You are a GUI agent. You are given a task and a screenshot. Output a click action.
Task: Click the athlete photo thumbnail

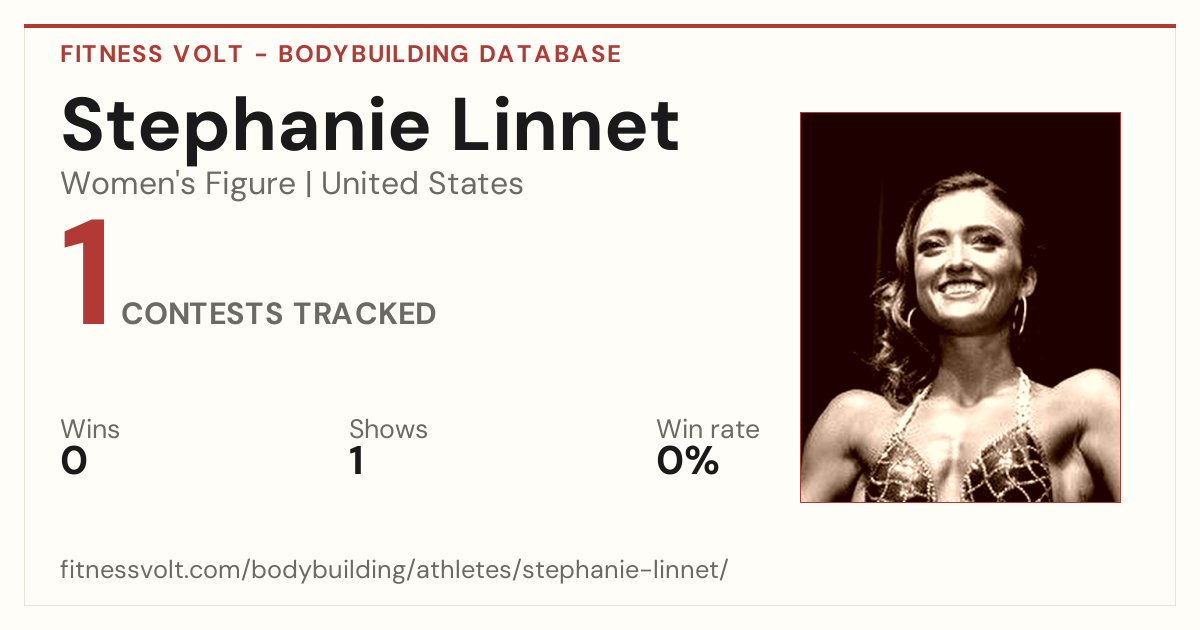pos(960,307)
